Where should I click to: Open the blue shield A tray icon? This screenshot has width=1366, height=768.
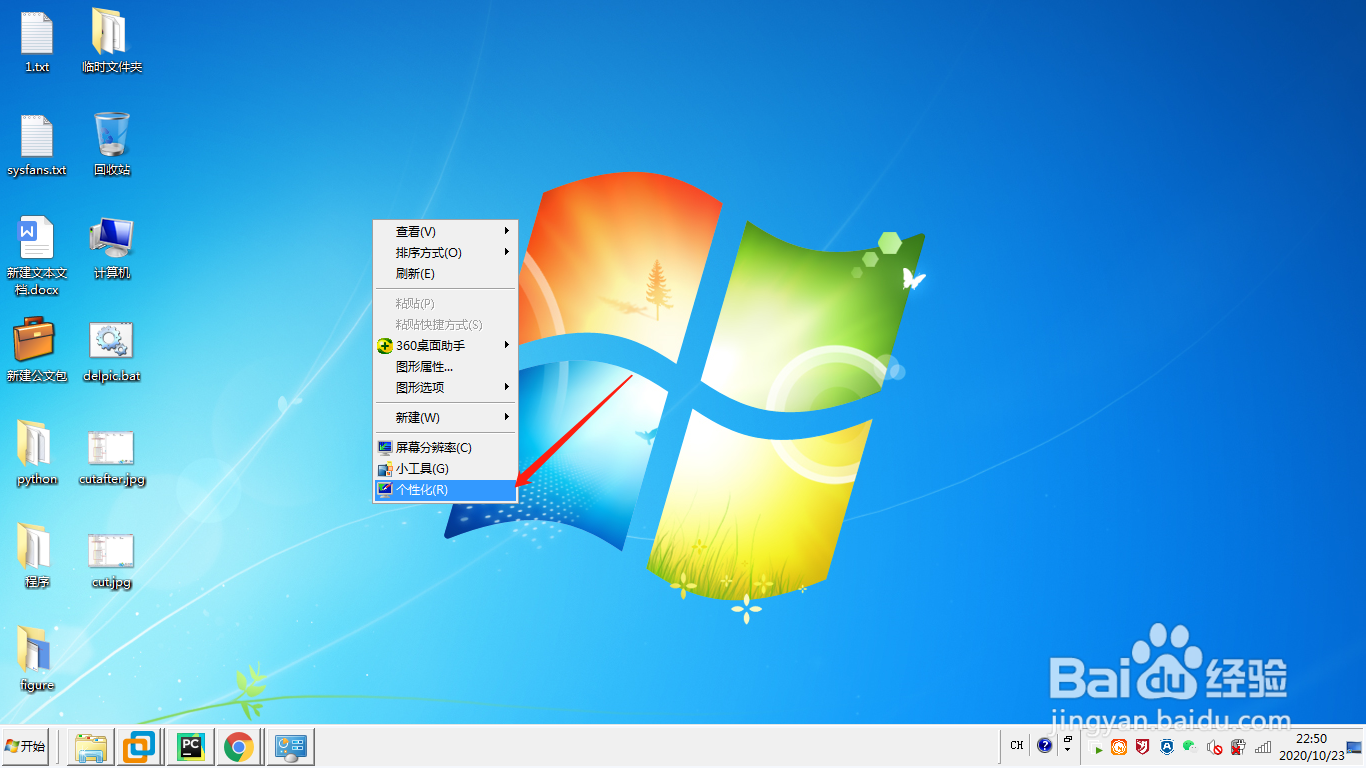point(1167,747)
